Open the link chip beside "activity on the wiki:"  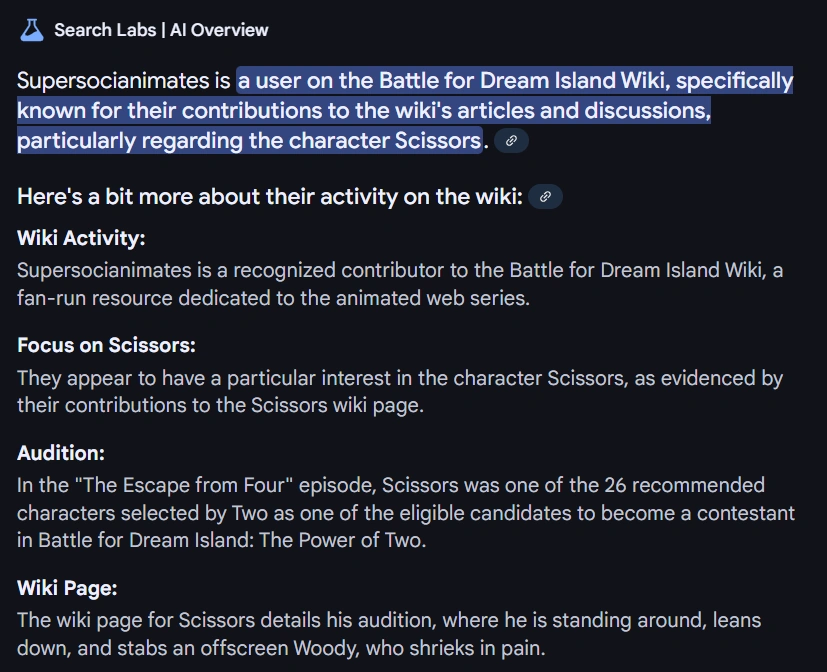click(x=545, y=197)
